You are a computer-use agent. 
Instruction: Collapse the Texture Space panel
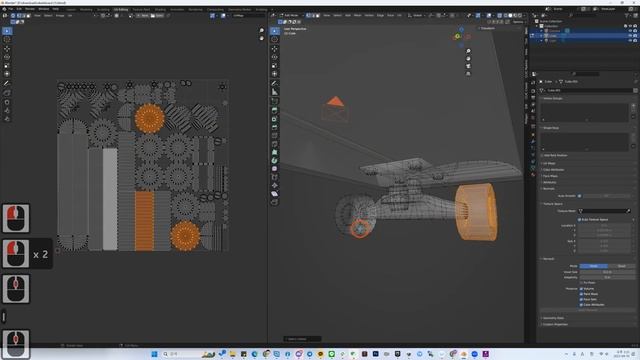coord(553,204)
